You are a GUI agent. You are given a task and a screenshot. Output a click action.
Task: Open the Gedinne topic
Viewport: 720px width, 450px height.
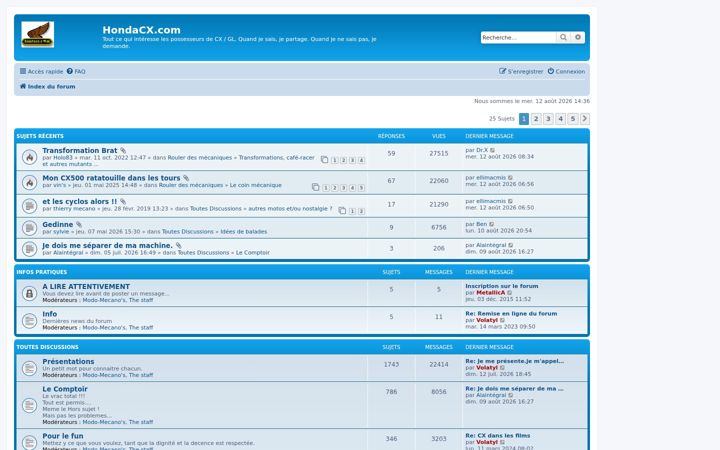[x=57, y=225]
